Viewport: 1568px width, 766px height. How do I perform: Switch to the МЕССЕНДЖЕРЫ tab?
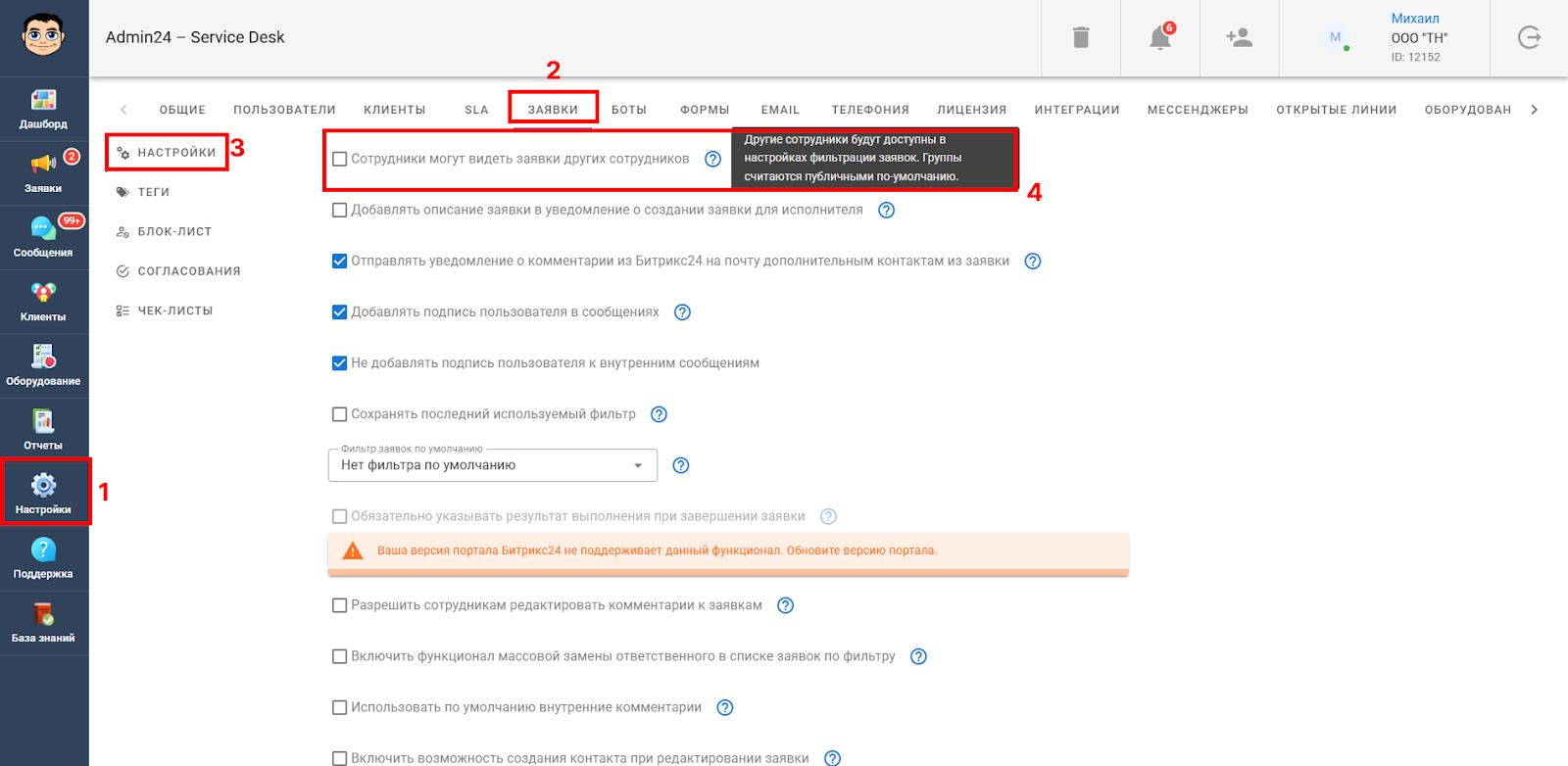tap(1198, 110)
